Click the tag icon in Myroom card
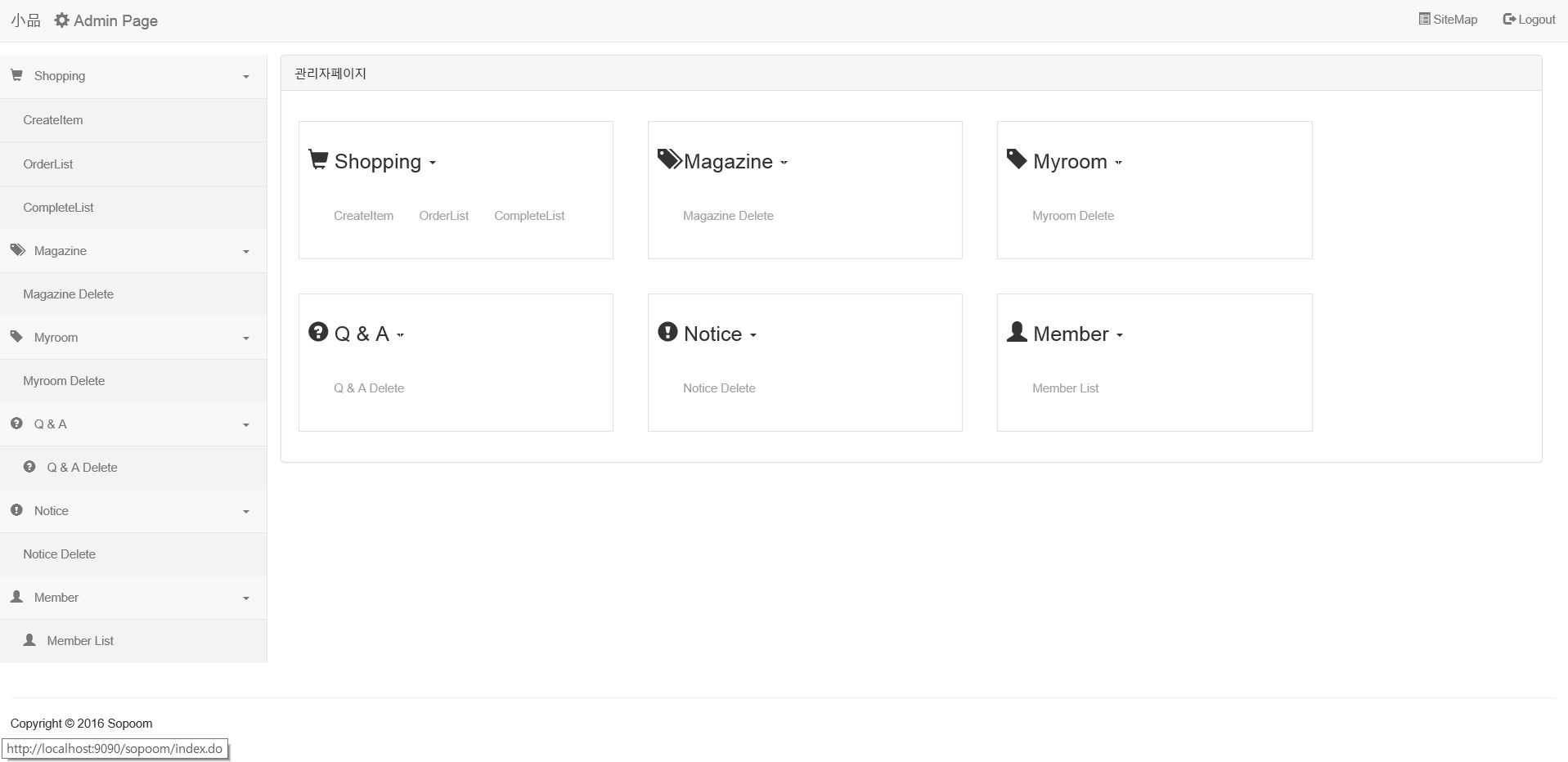The height and width of the screenshot is (762, 1568). (x=1017, y=159)
